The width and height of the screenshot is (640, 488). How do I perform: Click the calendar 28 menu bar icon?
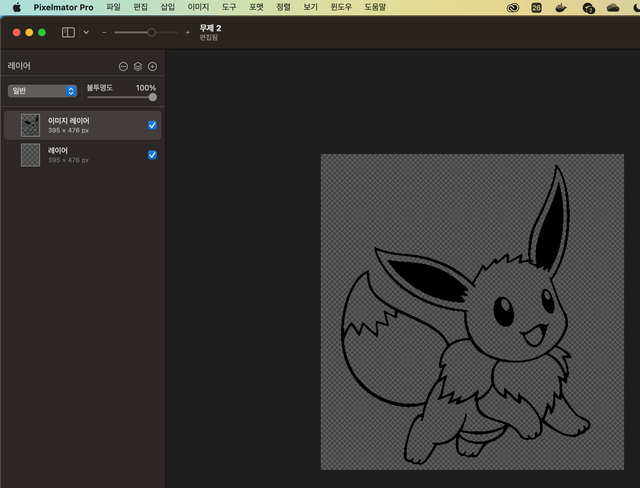536,8
